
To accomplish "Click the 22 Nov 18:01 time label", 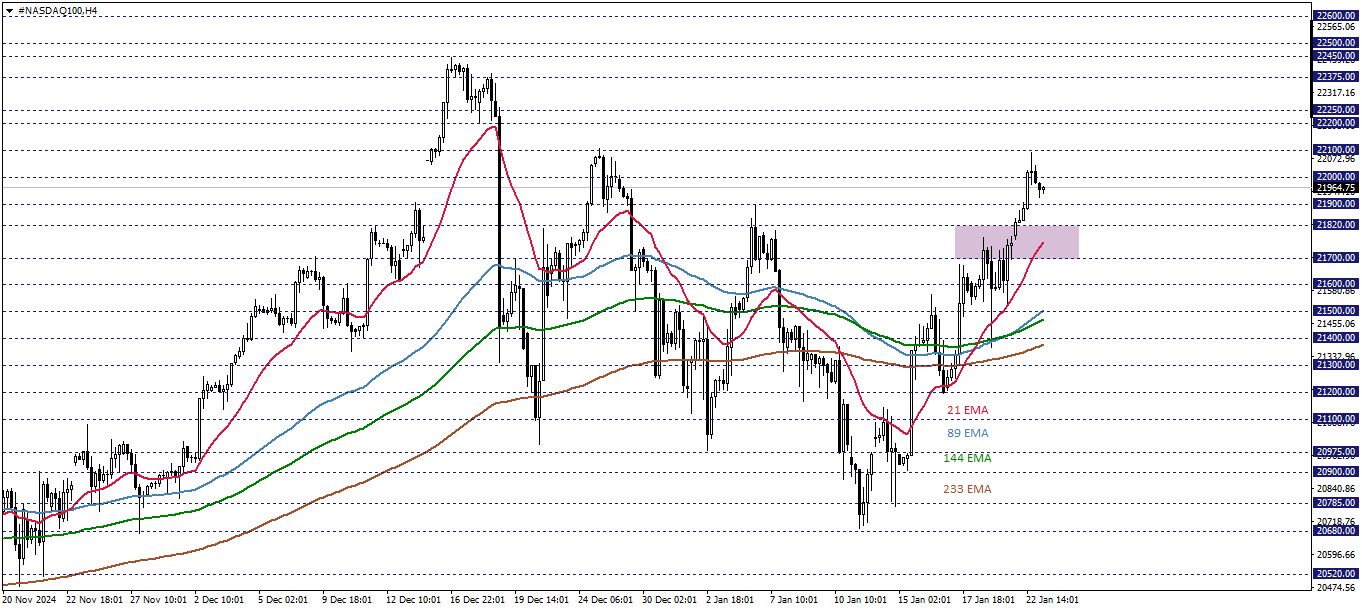I will 95,600.
